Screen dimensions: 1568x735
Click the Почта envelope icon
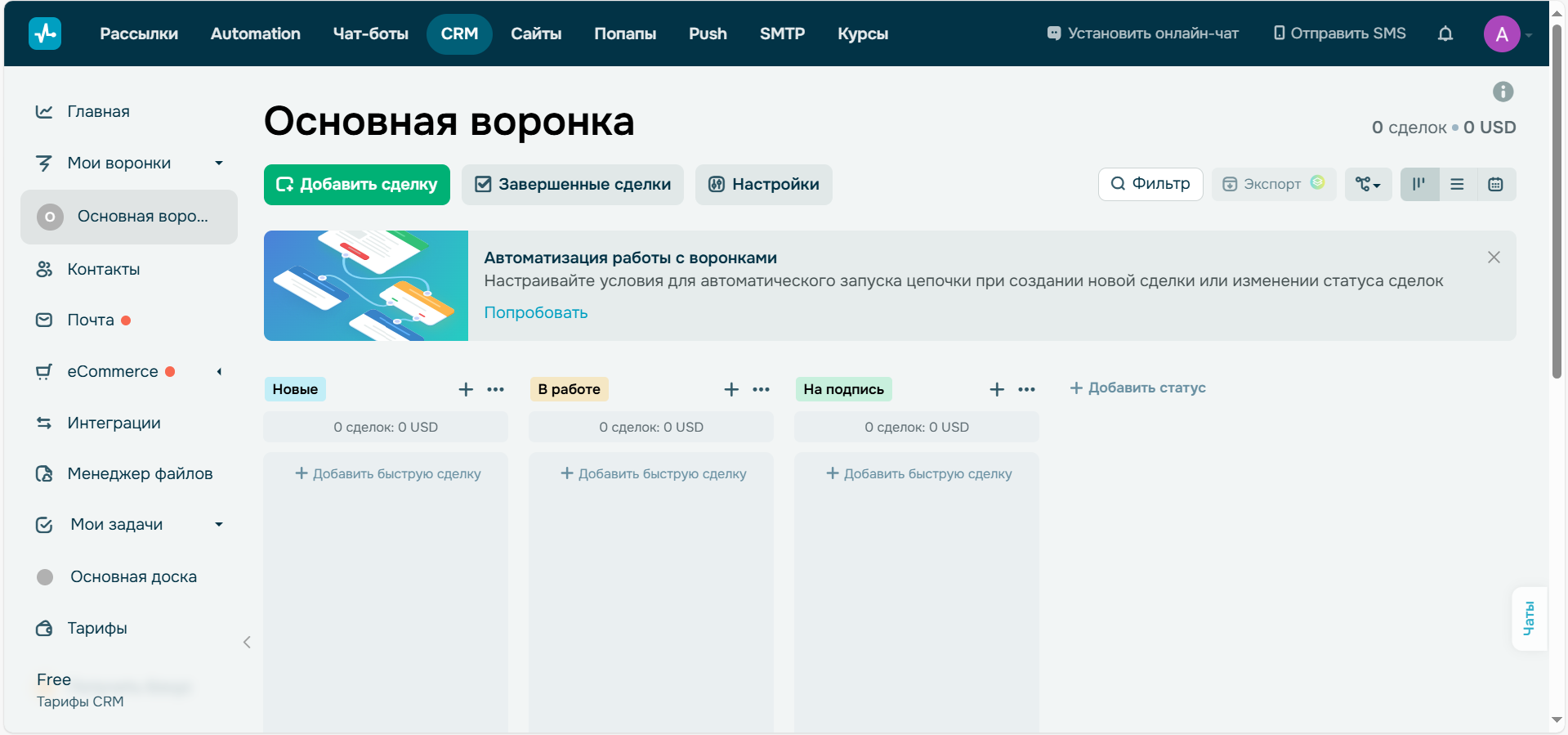44,320
